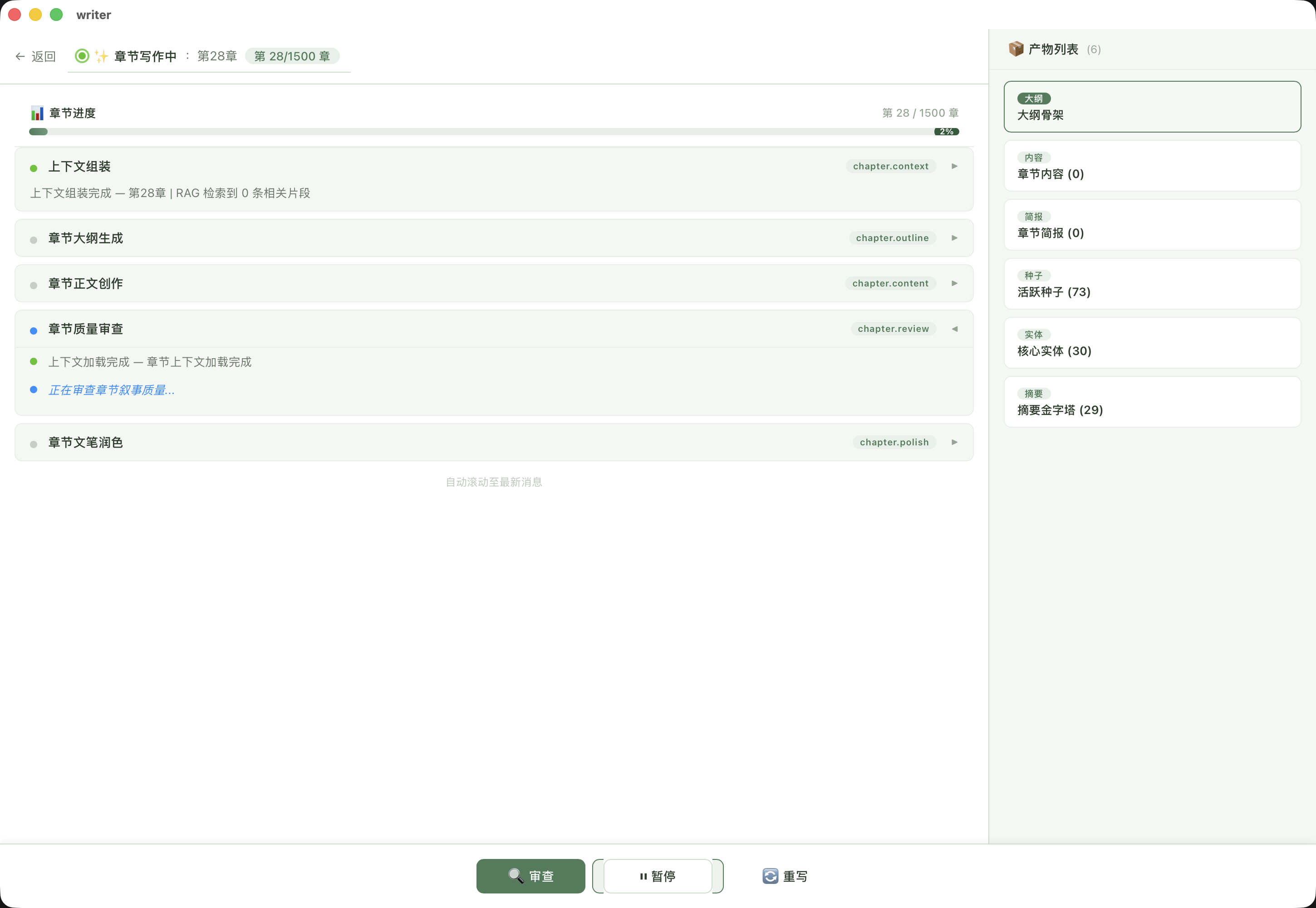The image size is (1316, 908).
Task: Click the chapter.content tag label
Action: 891,283
